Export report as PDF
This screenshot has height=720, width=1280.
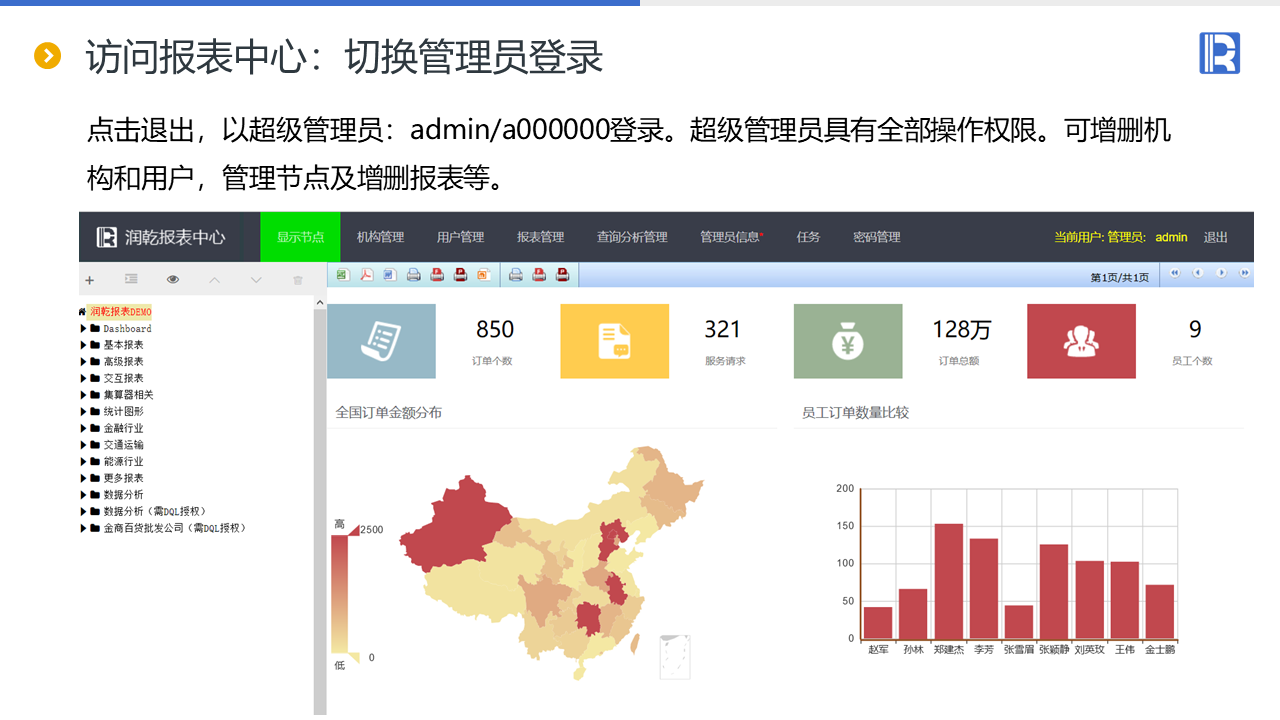pos(367,275)
